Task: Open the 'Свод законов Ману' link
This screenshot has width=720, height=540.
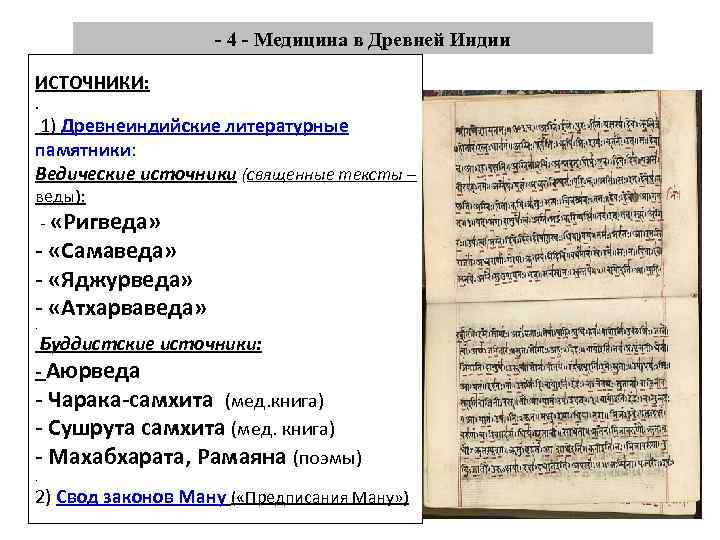Action: (x=141, y=497)
